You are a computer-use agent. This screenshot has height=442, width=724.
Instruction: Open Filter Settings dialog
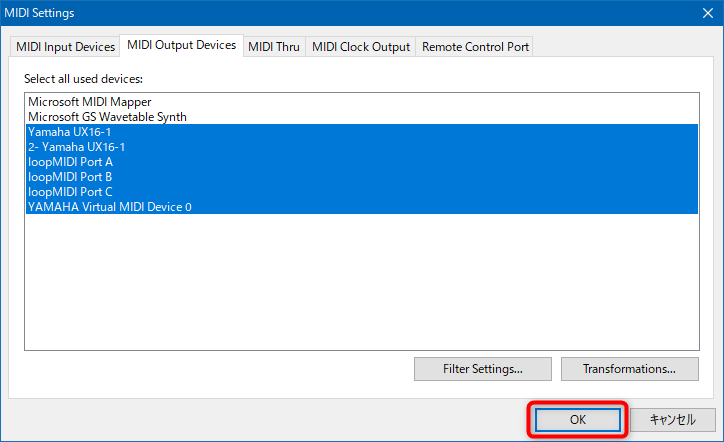(483, 369)
